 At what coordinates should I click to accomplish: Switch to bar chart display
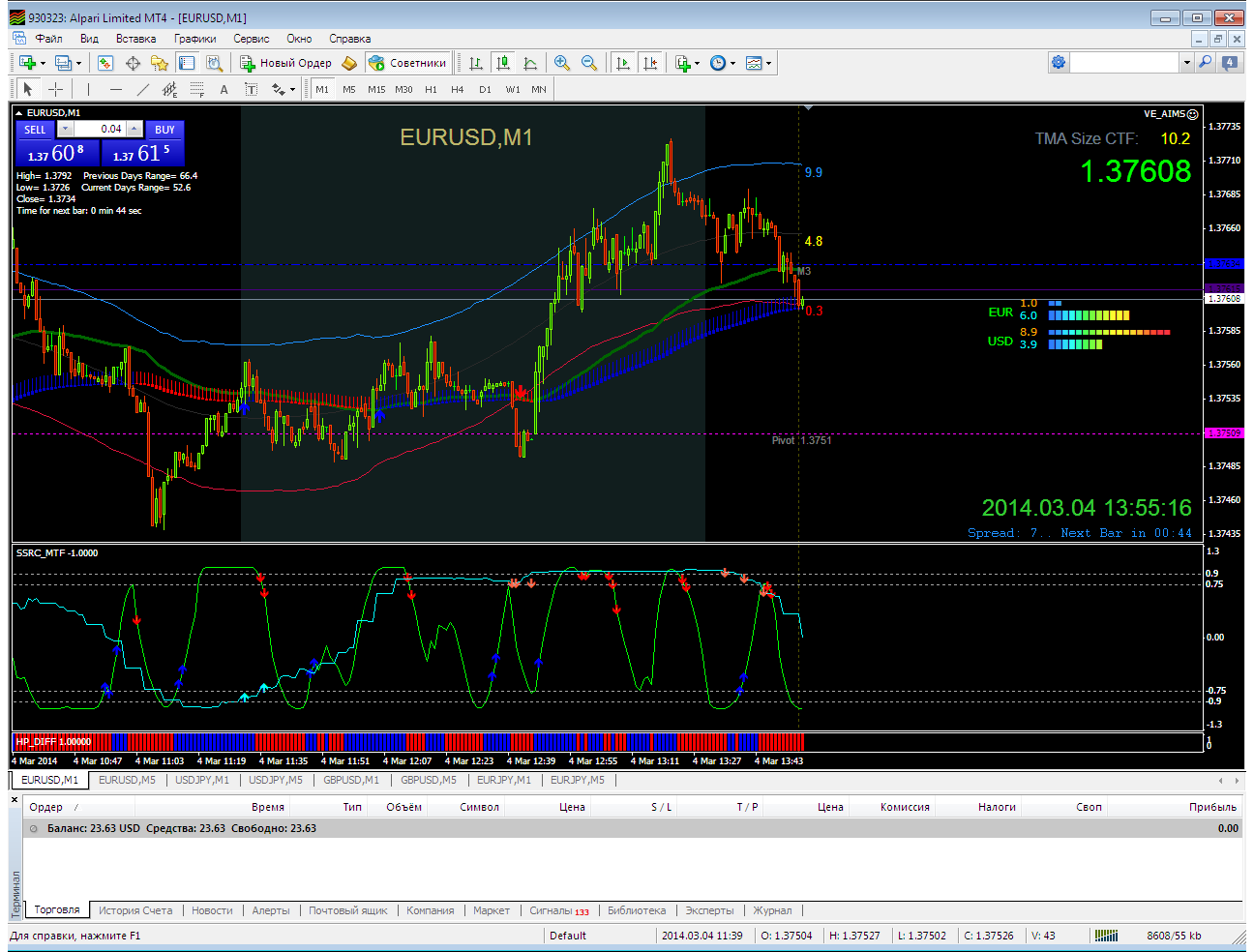pyautogui.click(x=476, y=63)
